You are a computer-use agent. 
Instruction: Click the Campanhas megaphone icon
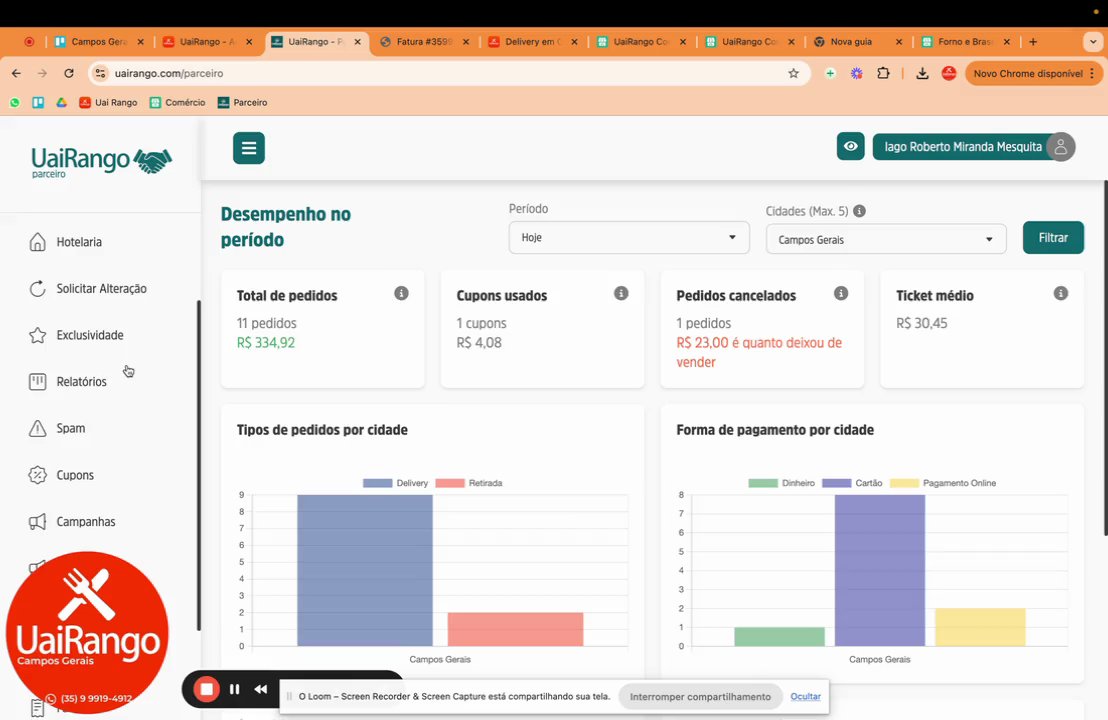37,521
